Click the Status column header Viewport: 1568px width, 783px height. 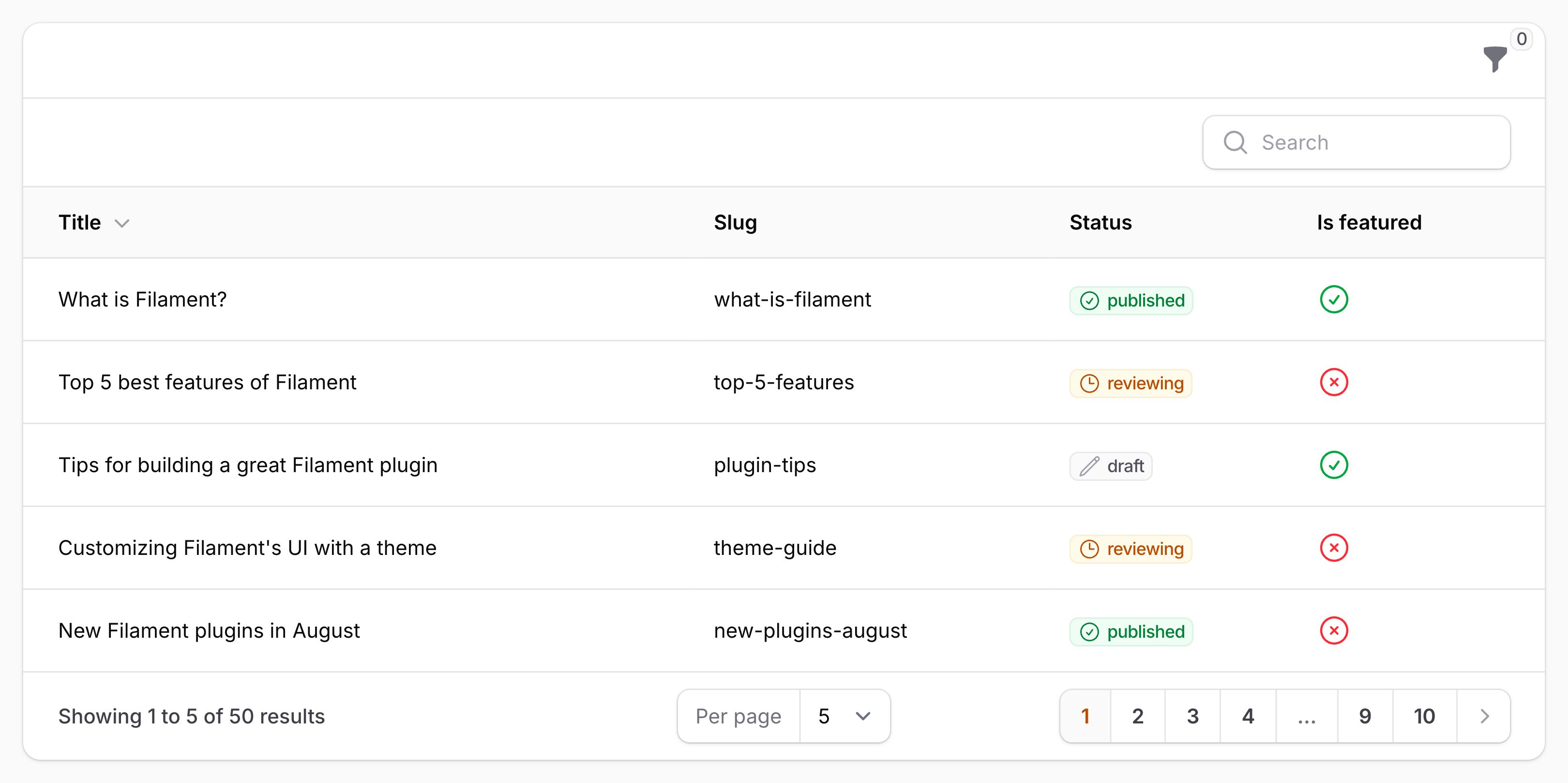1101,223
